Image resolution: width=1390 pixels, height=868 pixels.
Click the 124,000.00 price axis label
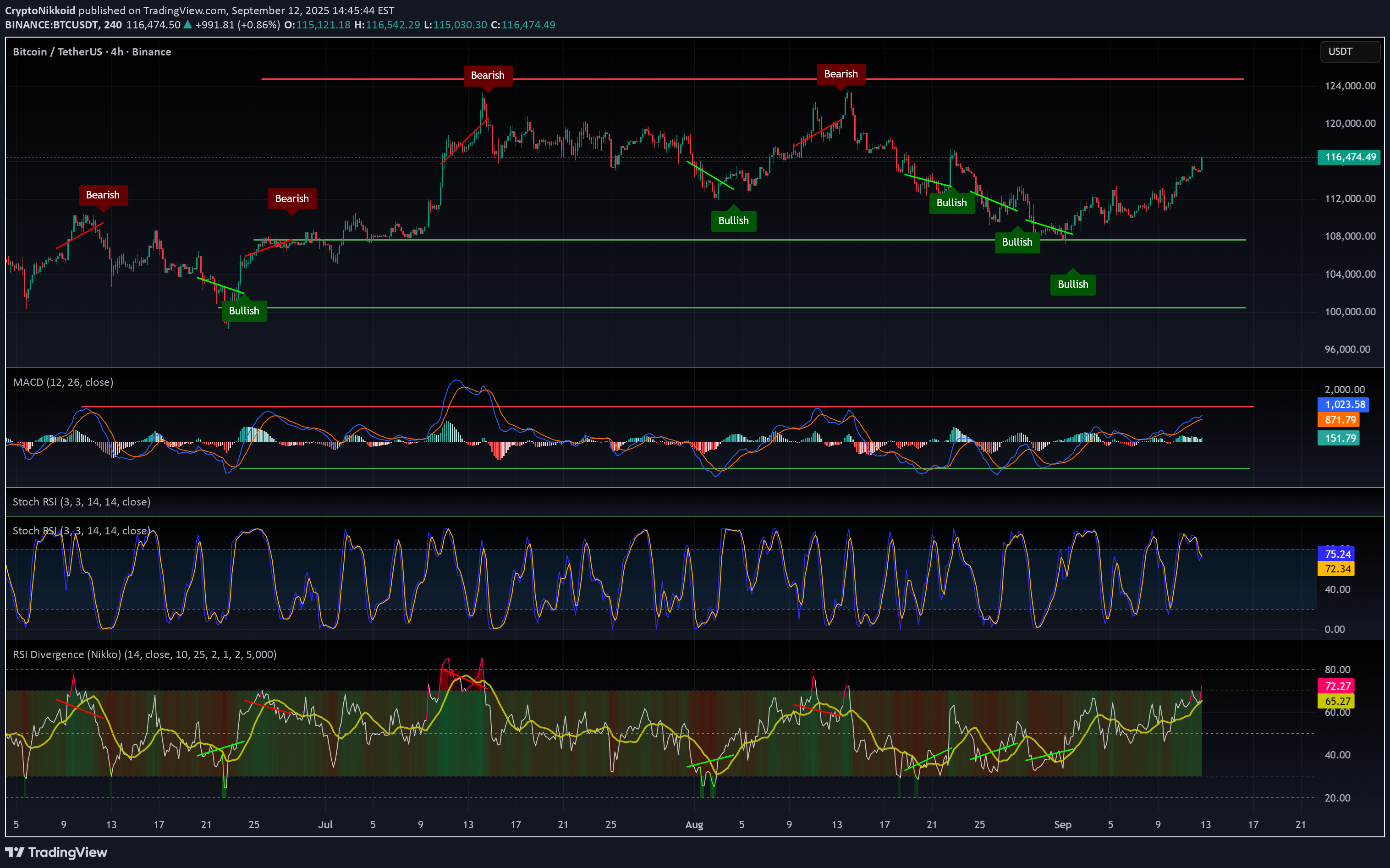pos(1350,86)
